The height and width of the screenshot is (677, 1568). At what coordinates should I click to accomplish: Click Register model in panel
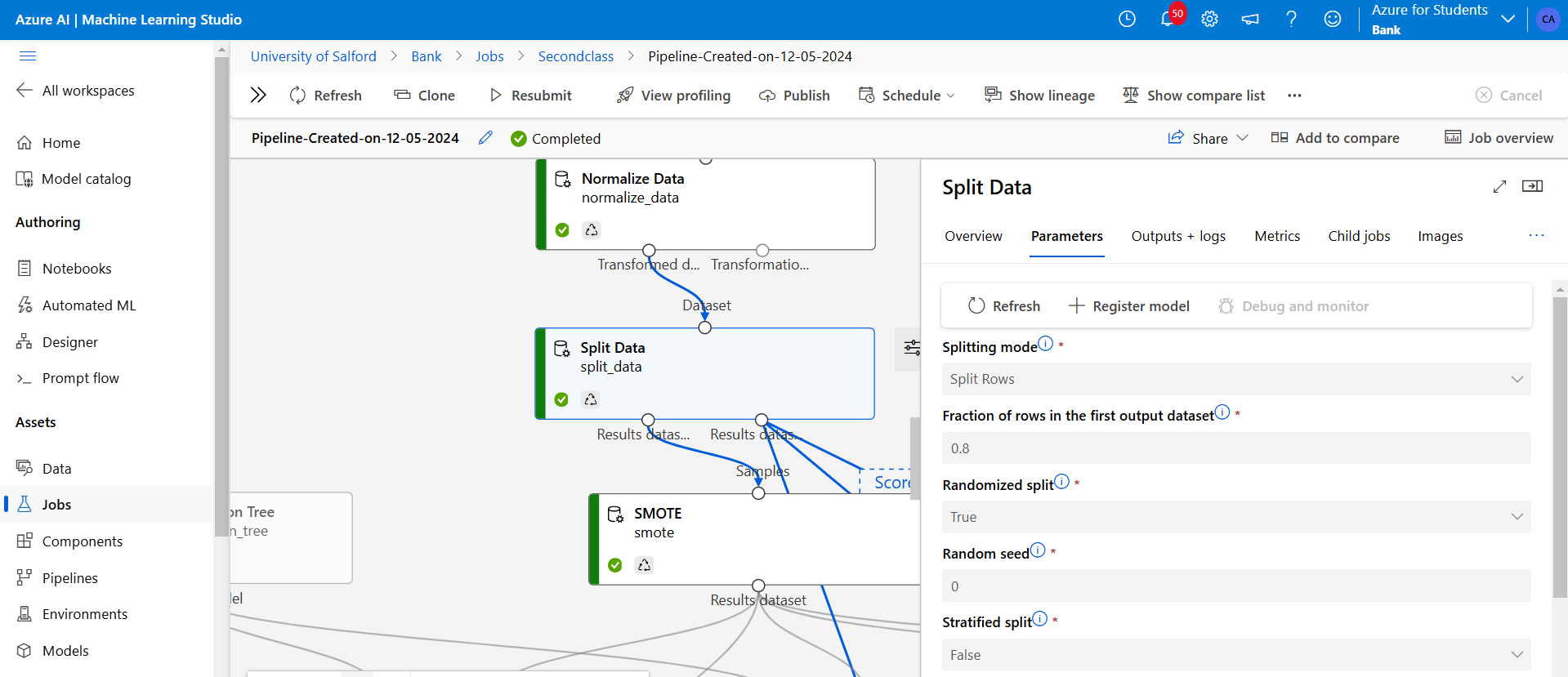tap(1128, 306)
